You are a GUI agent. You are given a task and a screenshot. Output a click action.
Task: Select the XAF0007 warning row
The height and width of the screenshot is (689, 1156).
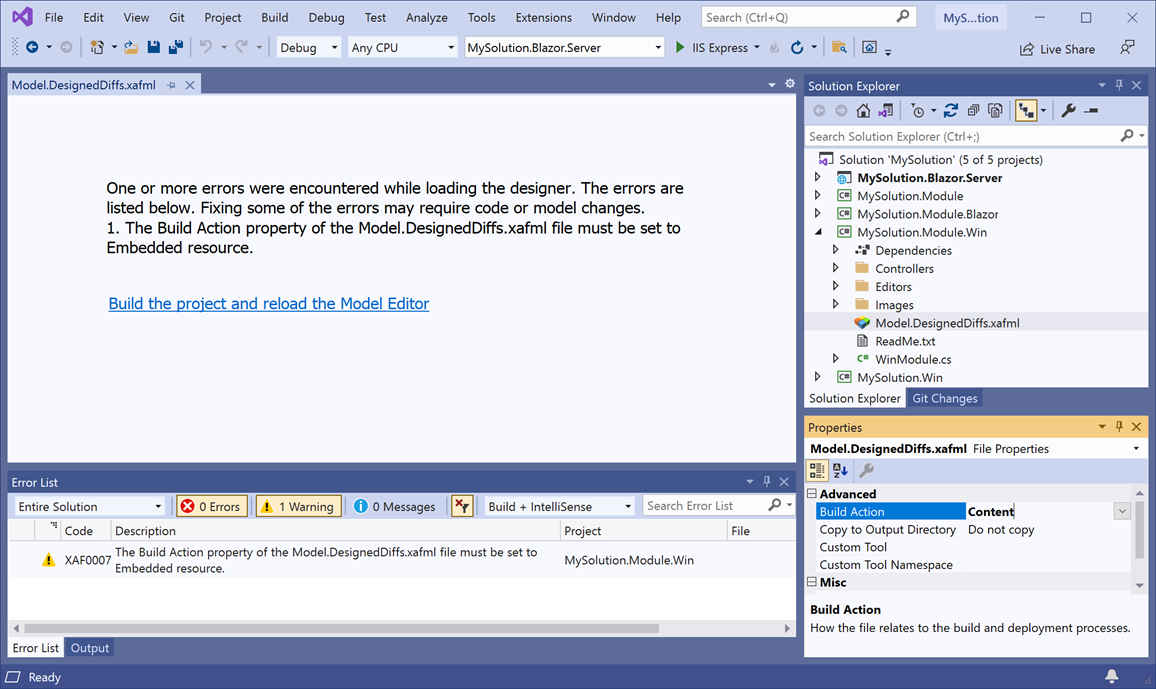click(402, 560)
